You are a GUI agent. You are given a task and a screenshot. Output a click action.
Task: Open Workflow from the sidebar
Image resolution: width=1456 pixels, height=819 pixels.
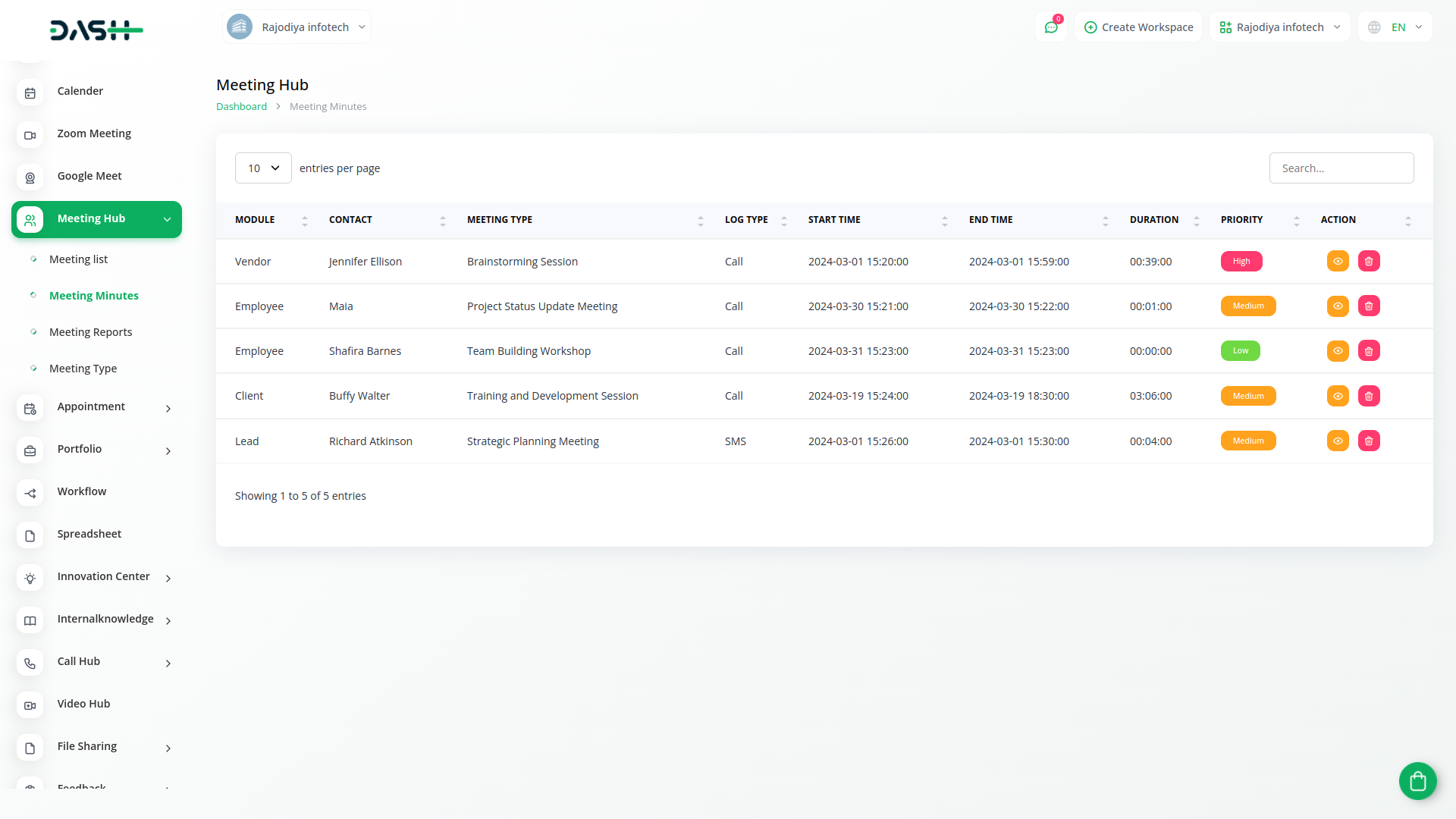tap(82, 491)
